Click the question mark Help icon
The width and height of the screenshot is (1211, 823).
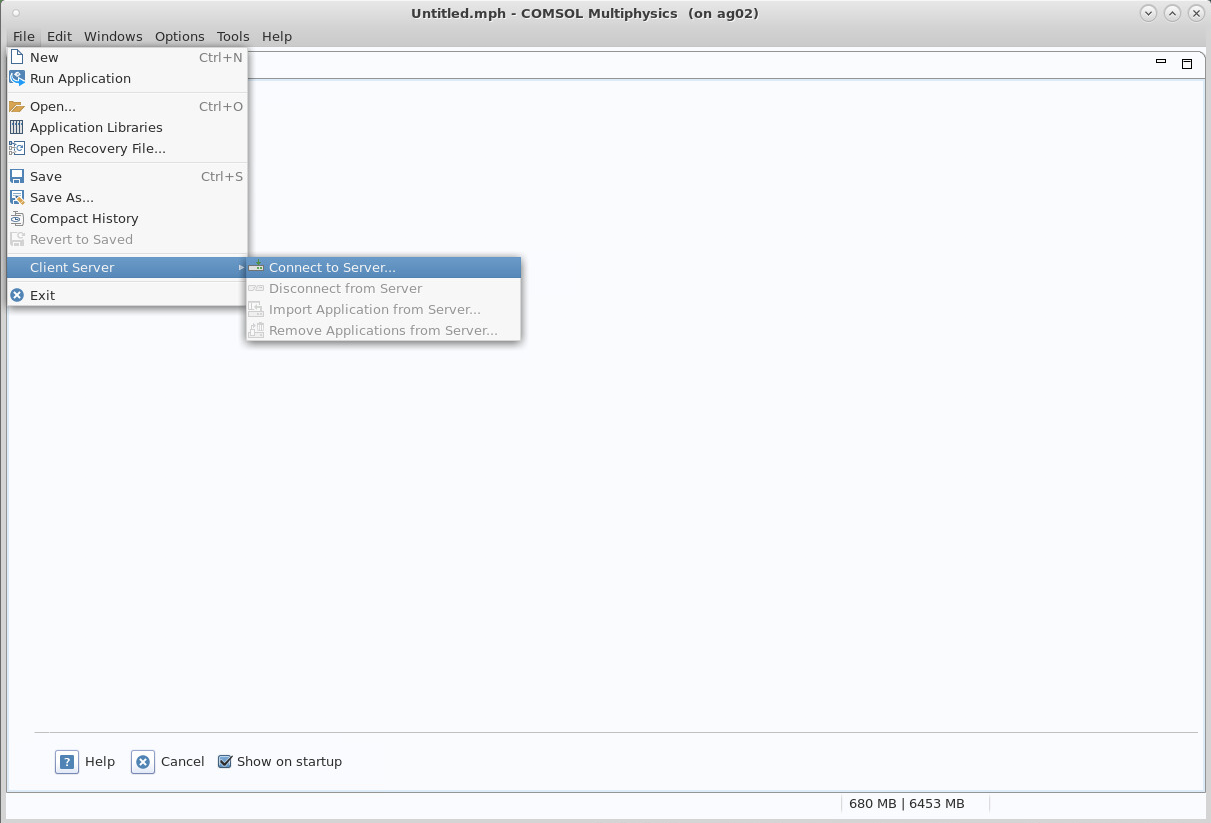coord(66,762)
